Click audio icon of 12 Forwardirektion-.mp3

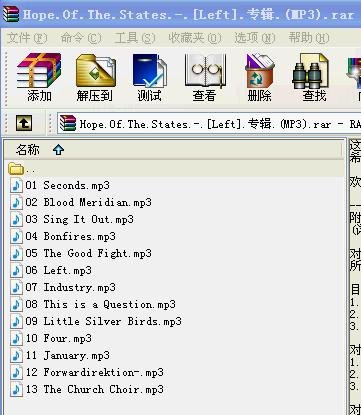point(16,372)
